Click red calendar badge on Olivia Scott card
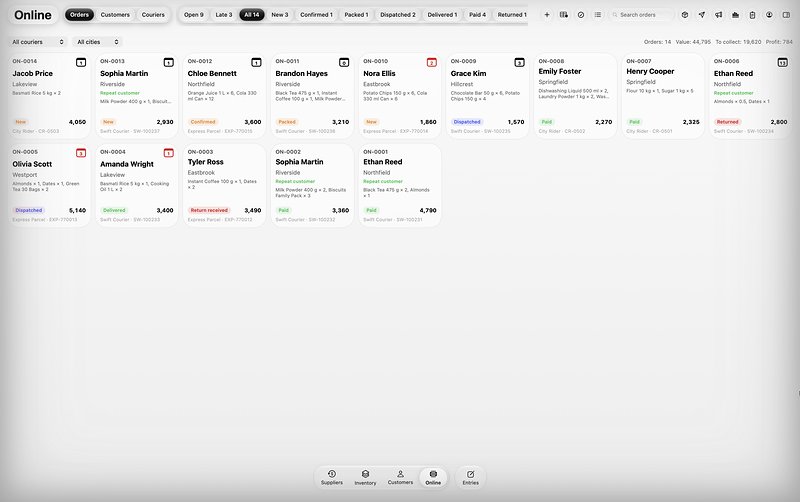This screenshot has height=502, width=800. click(81, 153)
